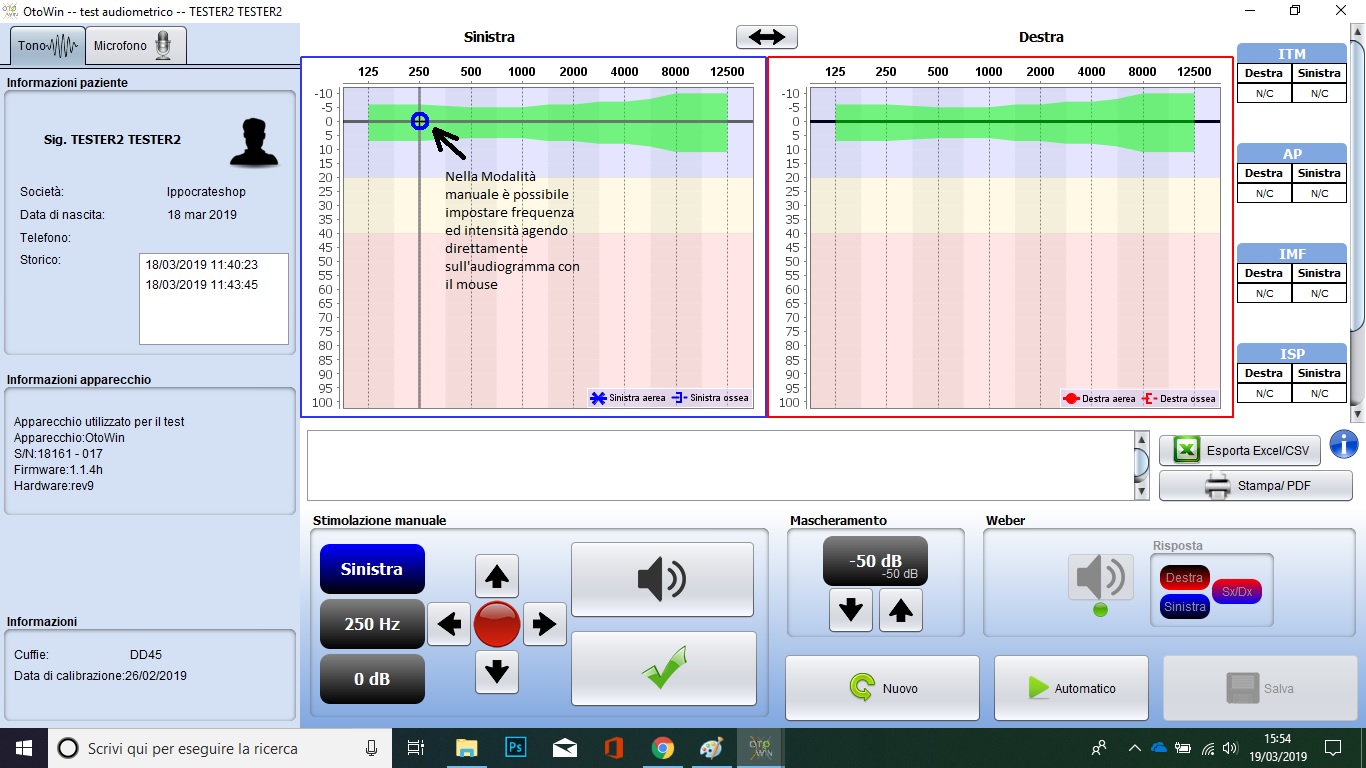Click the ear swap arrows icon between audiograms
This screenshot has height=768, width=1366.
[x=766, y=36]
